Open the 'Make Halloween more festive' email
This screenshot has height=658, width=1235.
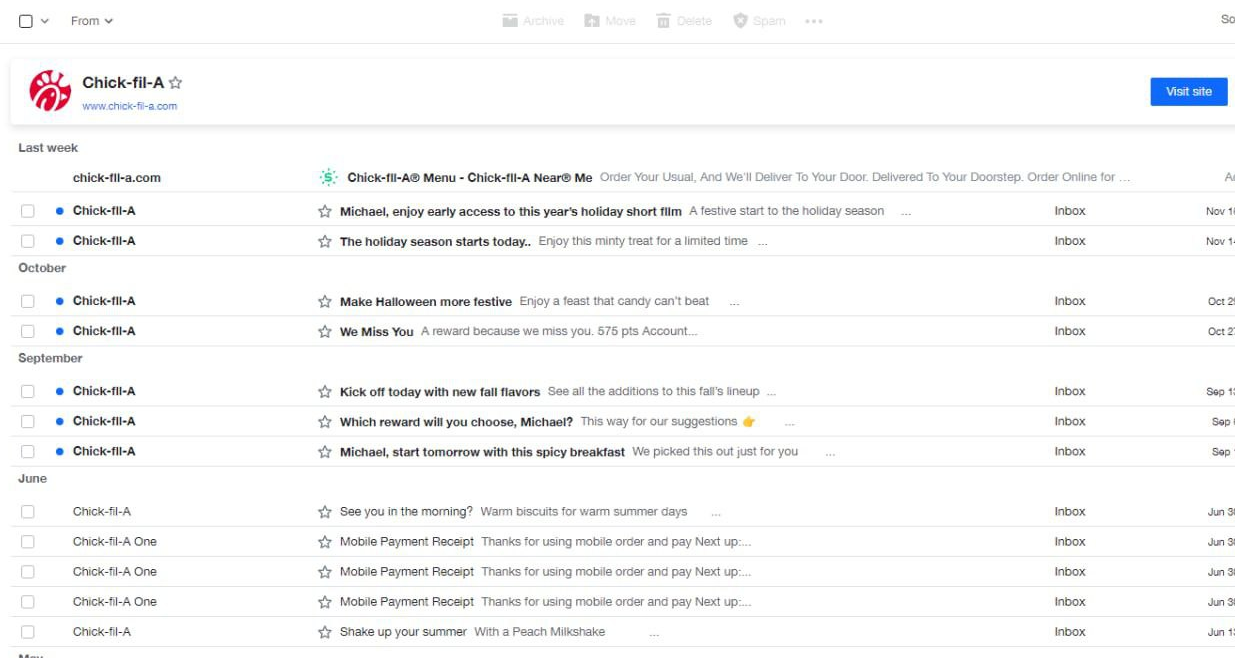pyautogui.click(x=426, y=301)
